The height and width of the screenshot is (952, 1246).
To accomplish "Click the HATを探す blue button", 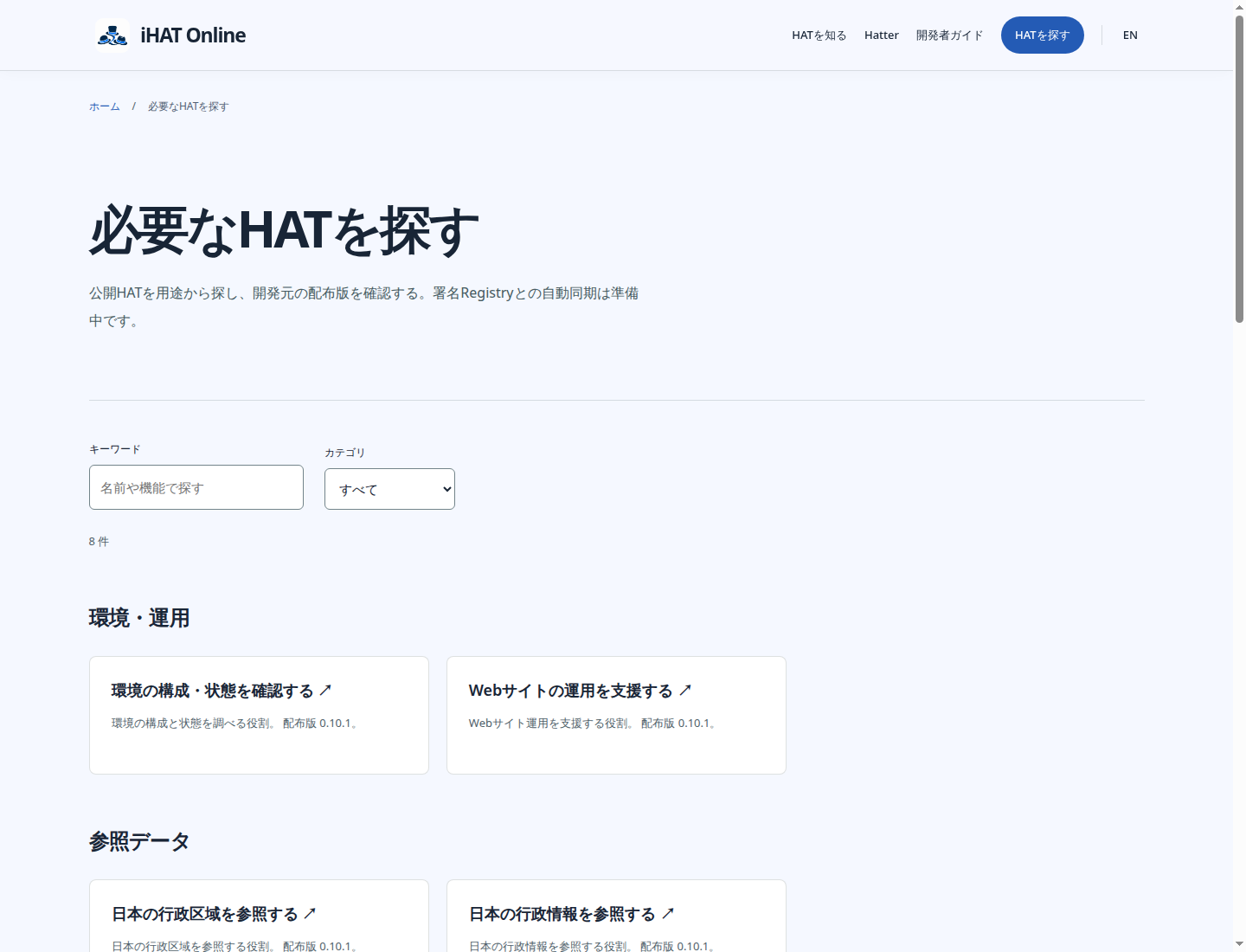I will click(1042, 35).
